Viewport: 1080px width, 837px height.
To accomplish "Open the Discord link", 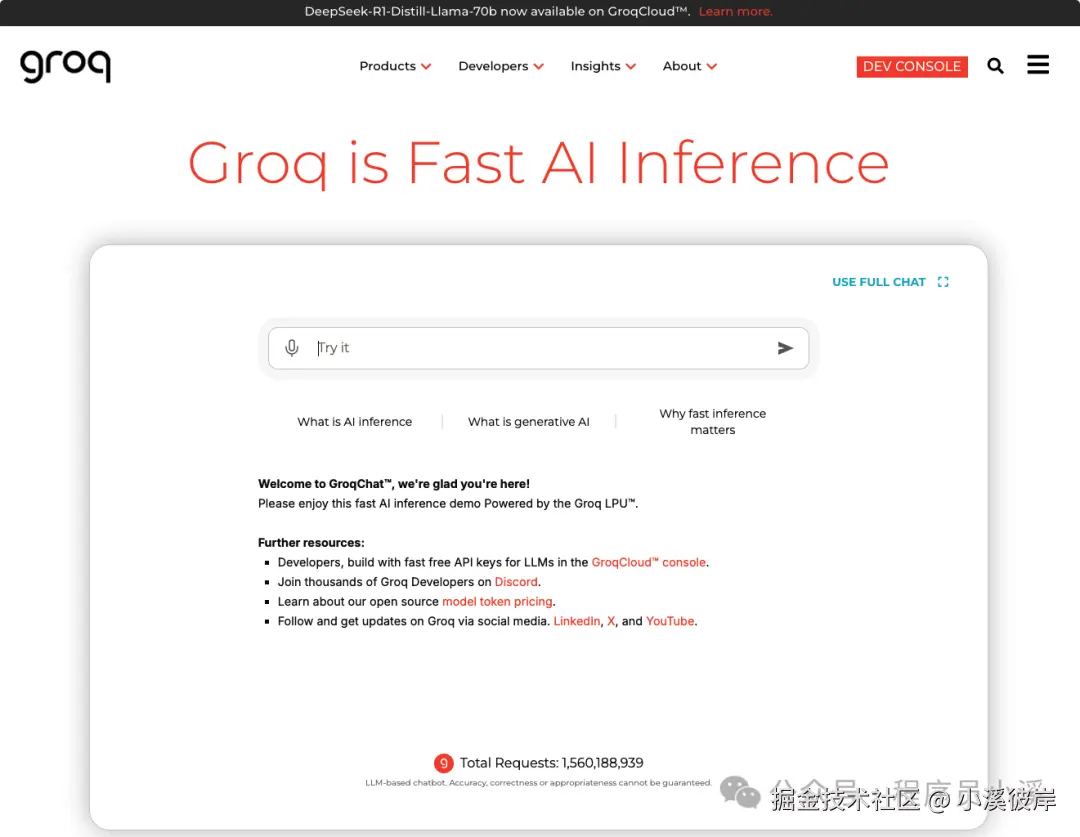I will coord(516,582).
